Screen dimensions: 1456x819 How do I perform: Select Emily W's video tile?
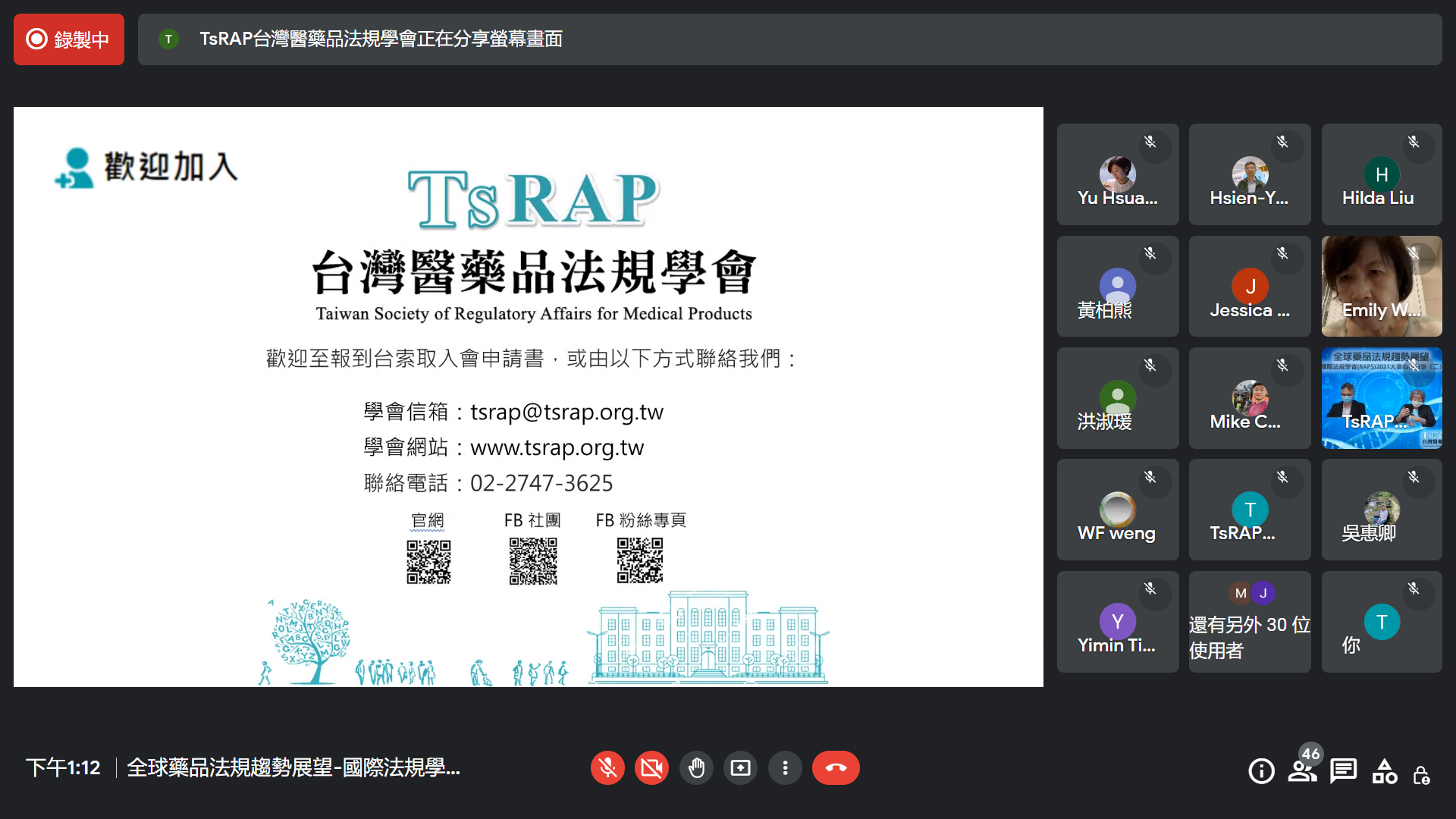pyautogui.click(x=1381, y=286)
